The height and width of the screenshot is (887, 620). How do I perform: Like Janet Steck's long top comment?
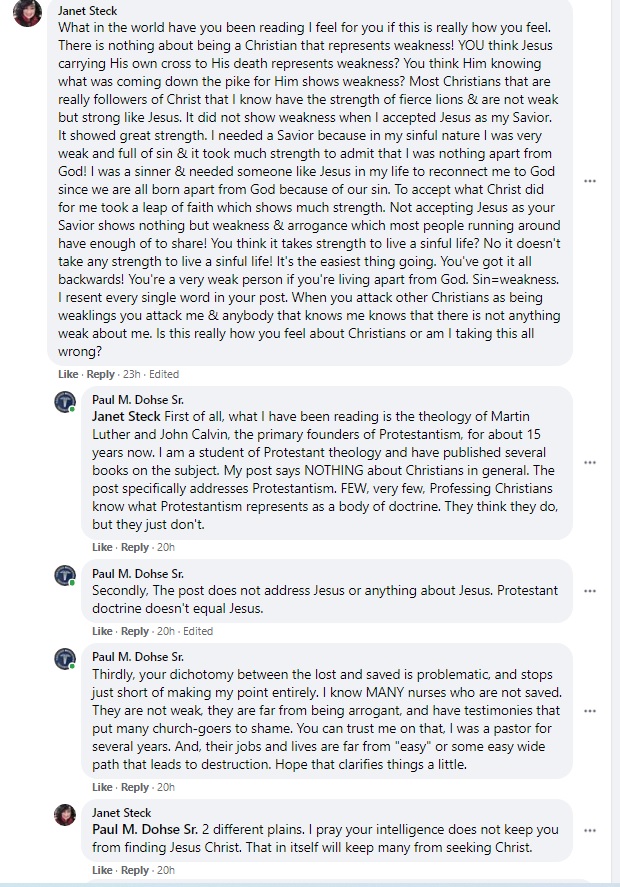[68, 374]
